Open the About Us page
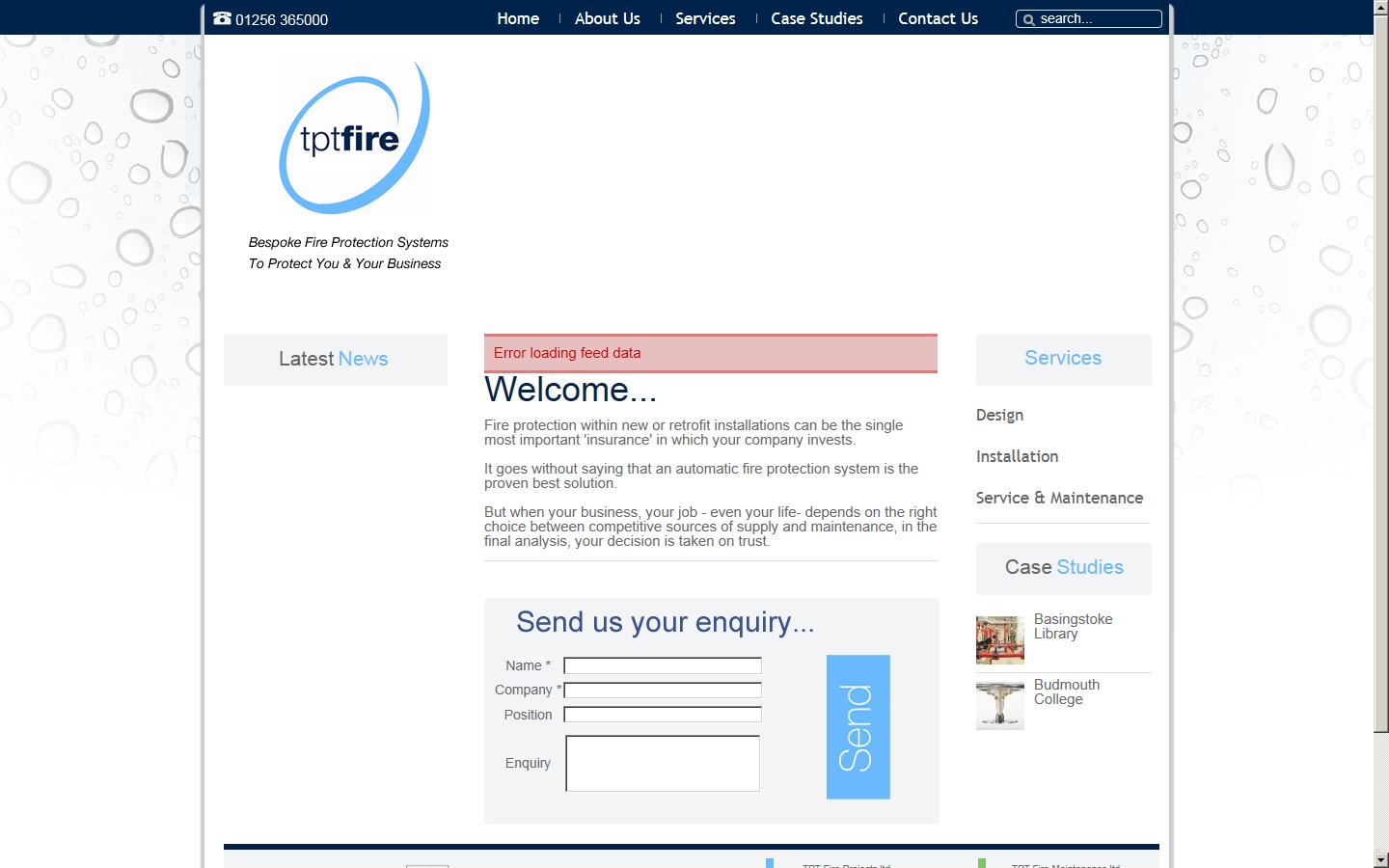The height and width of the screenshot is (868, 1389). [607, 18]
